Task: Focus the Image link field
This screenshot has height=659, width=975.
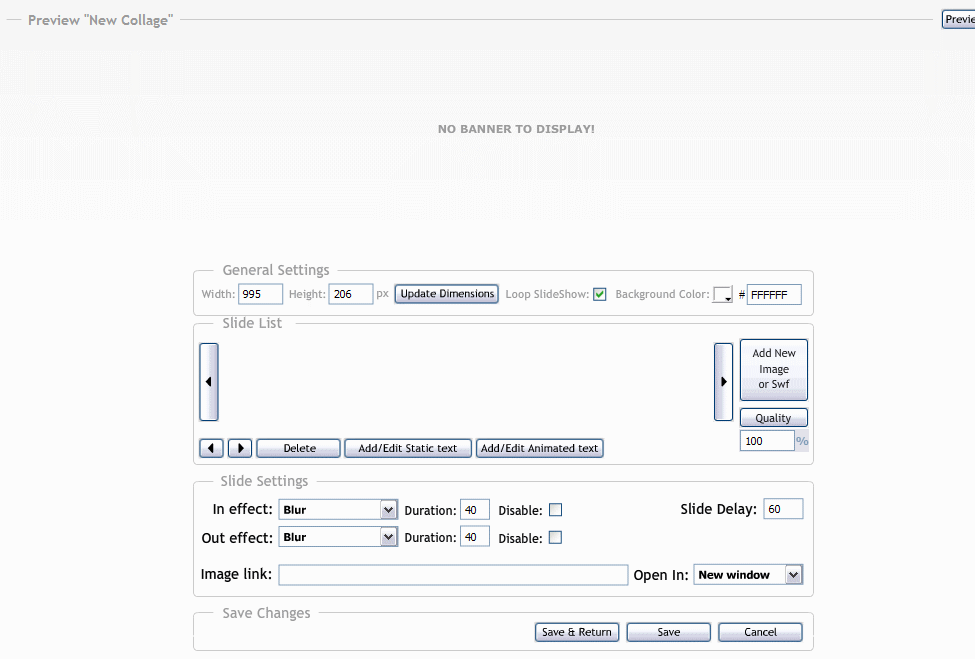Action: (x=453, y=575)
